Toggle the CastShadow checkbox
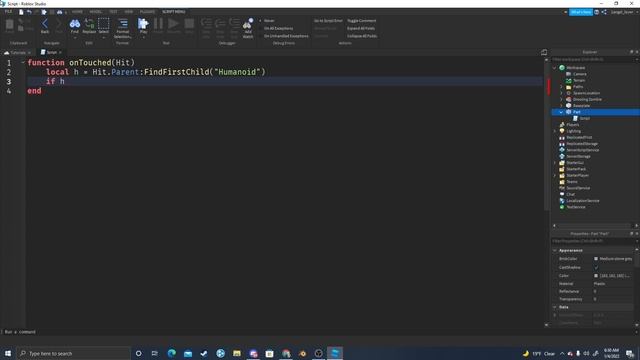The height and width of the screenshot is (360, 640). point(596,267)
